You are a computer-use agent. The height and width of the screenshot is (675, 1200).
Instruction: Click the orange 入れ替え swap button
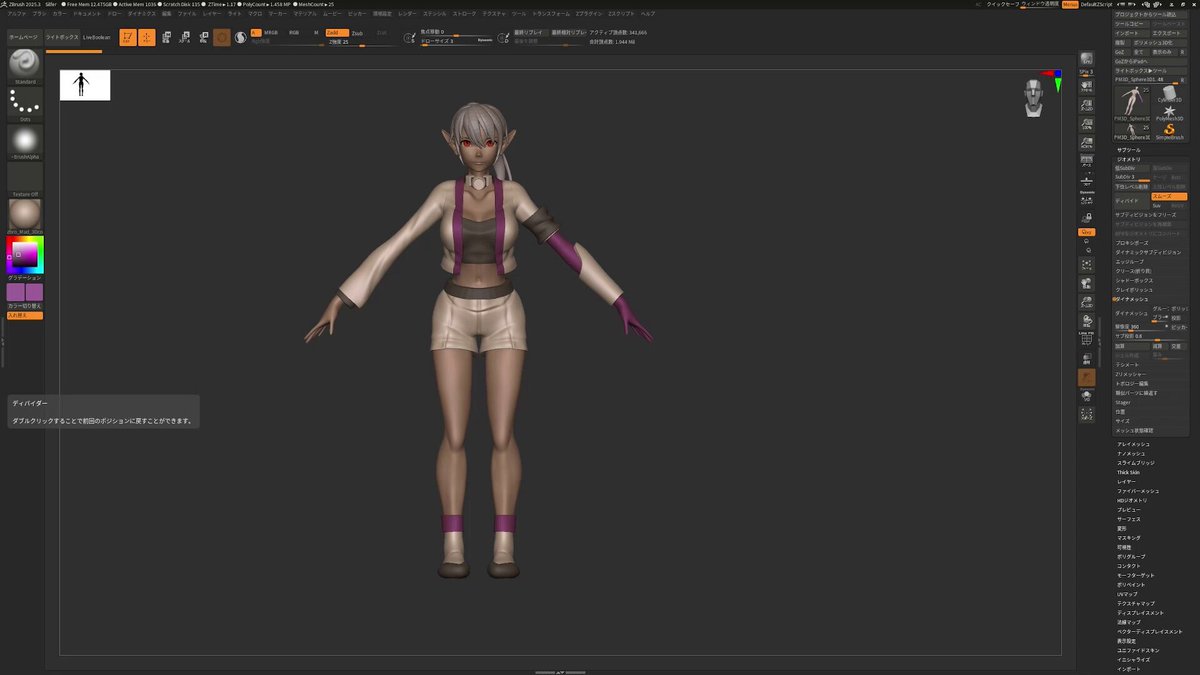pos(25,315)
